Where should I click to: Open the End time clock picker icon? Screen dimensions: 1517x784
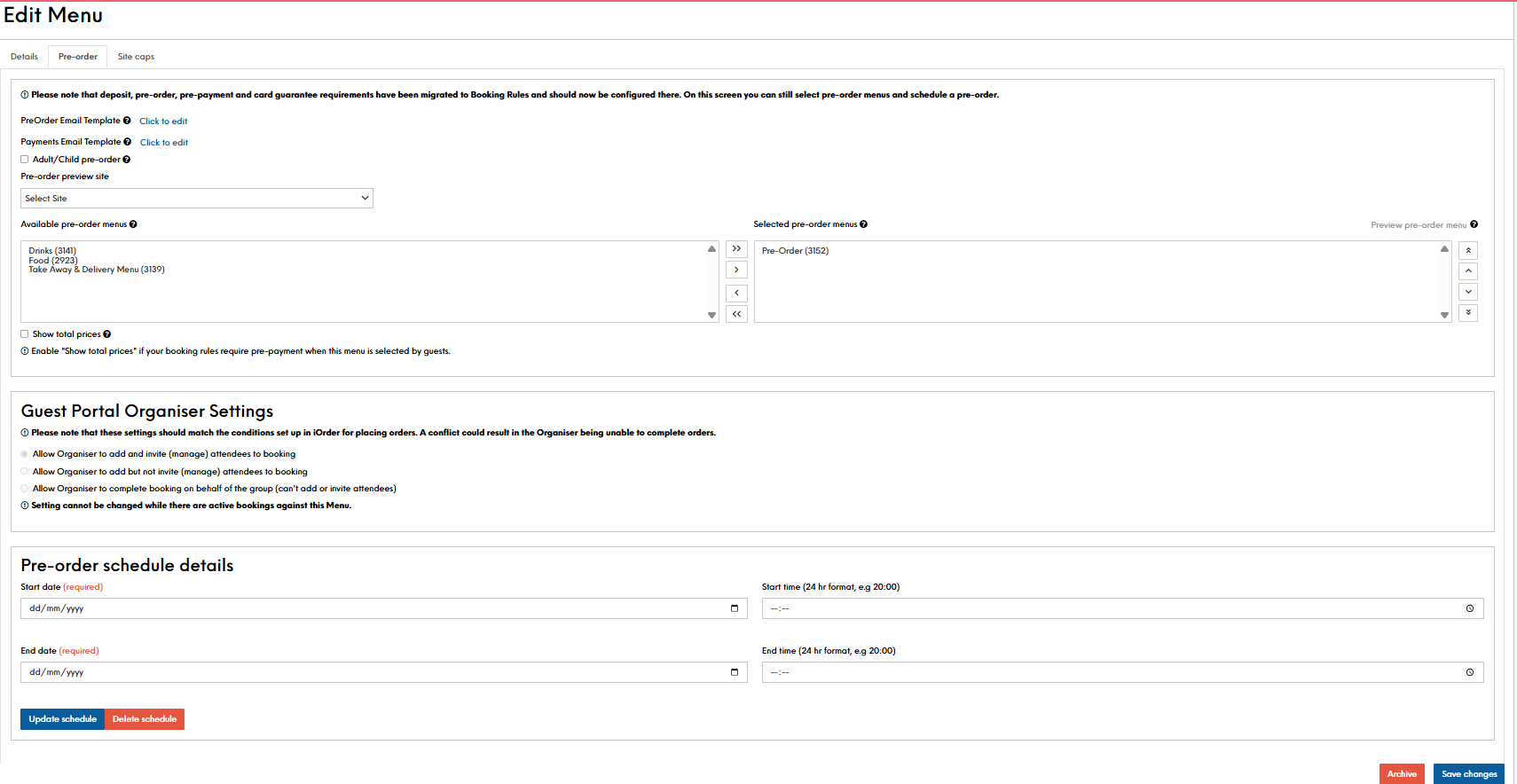point(1469,672)
